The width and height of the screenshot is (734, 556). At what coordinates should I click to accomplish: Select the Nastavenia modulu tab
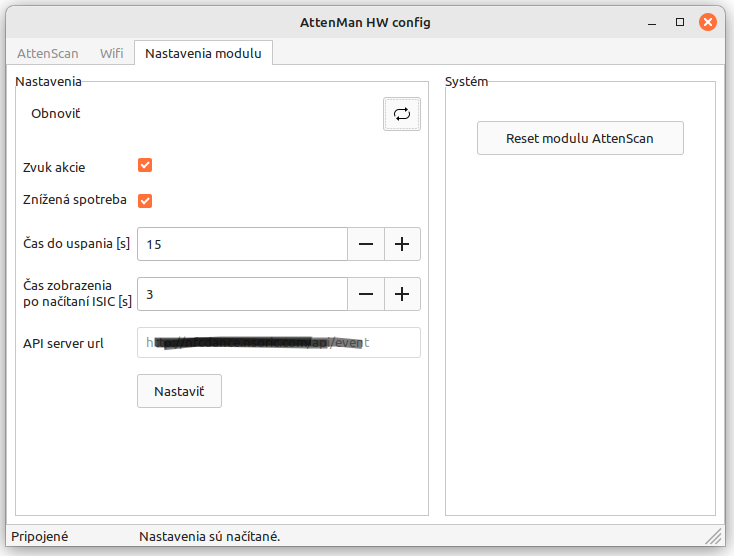pyautogui.click(x=203, y=53)
